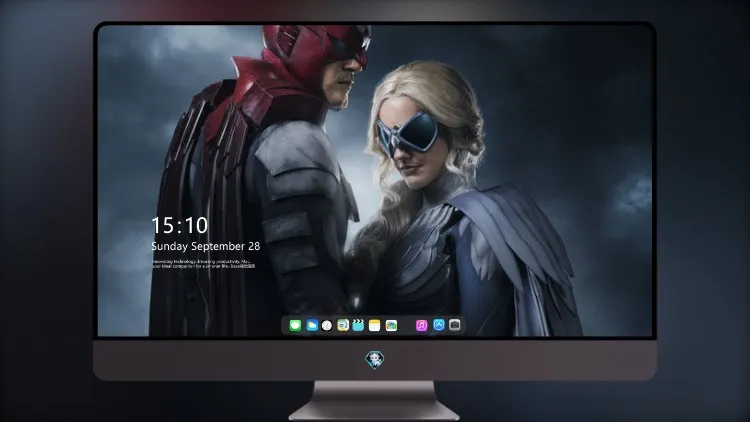Click the small tagline text under the date

204,264
